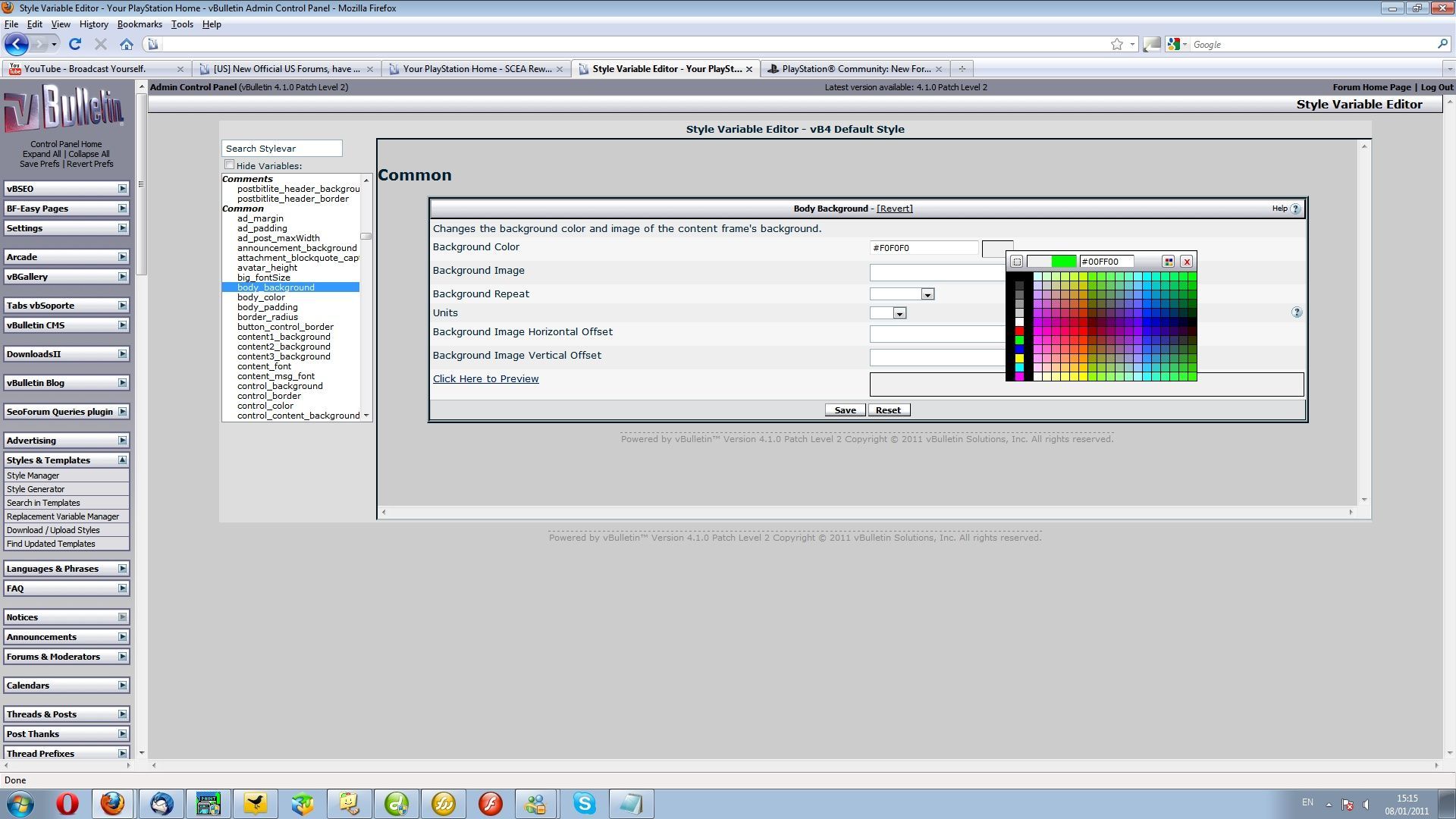Open Adobe Fireworks from the taskbar
The height and width of the screenshot is (819, 1456).
click(443, 803)
